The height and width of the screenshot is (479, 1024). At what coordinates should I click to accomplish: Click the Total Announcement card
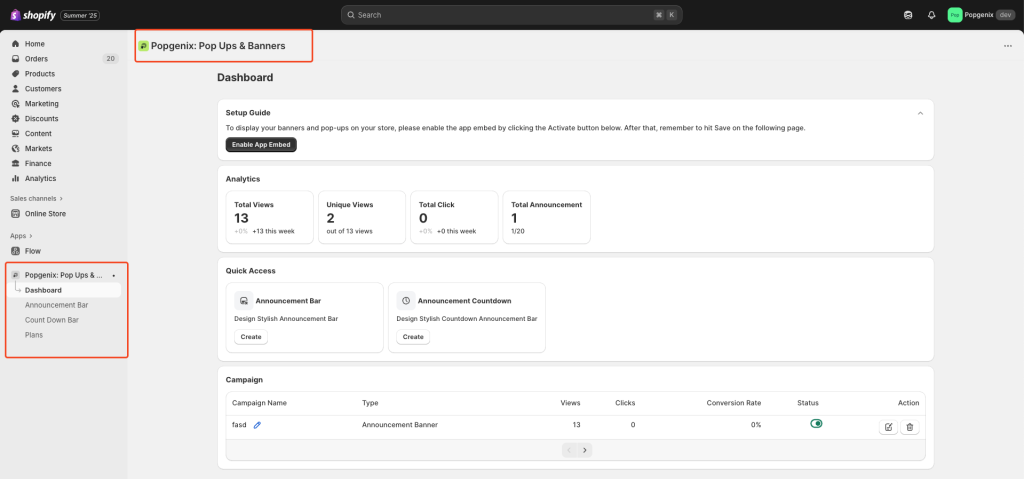pyautogui.click(x=547, y=217)
